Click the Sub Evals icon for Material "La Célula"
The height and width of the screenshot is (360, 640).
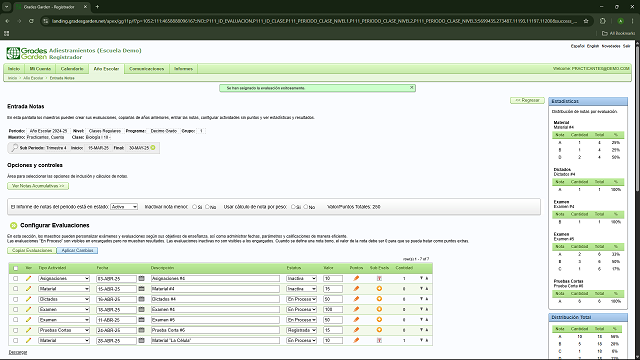[379, 340]
